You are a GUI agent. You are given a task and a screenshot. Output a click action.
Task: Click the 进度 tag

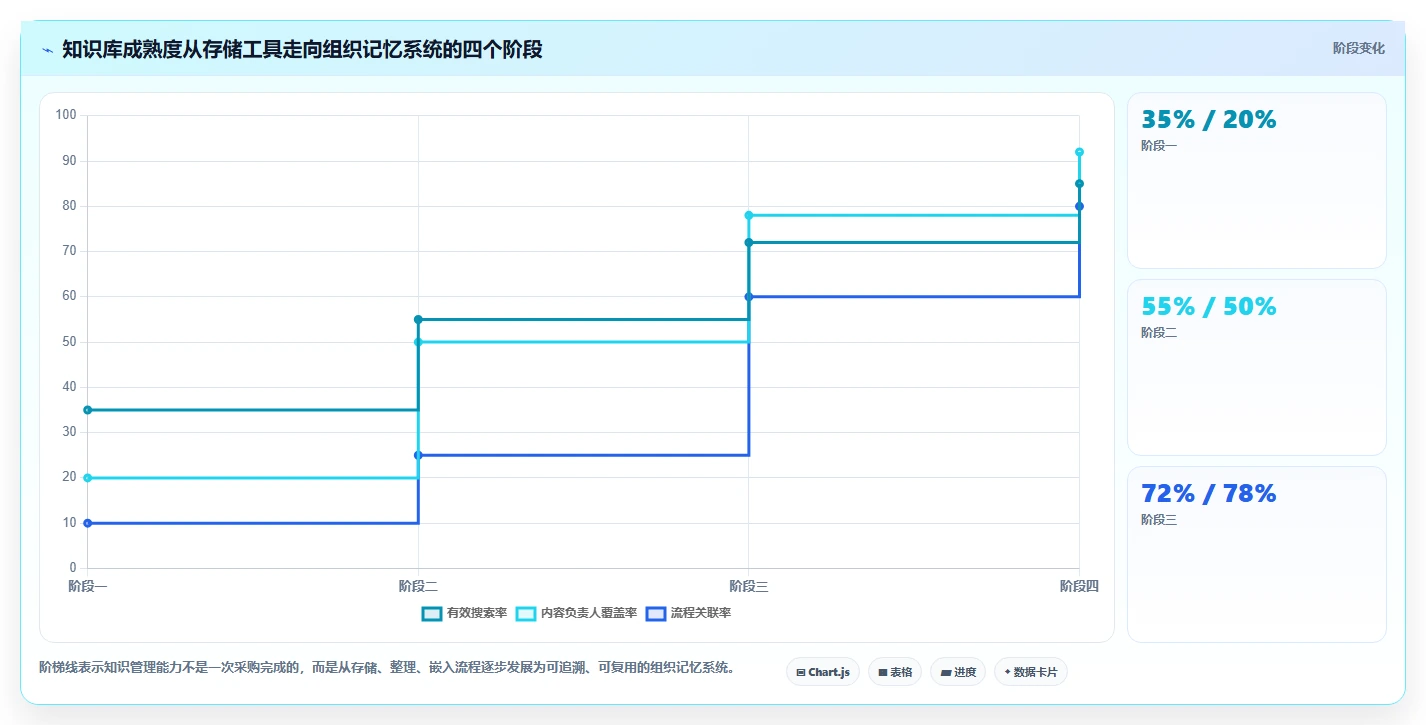(958, 672)
